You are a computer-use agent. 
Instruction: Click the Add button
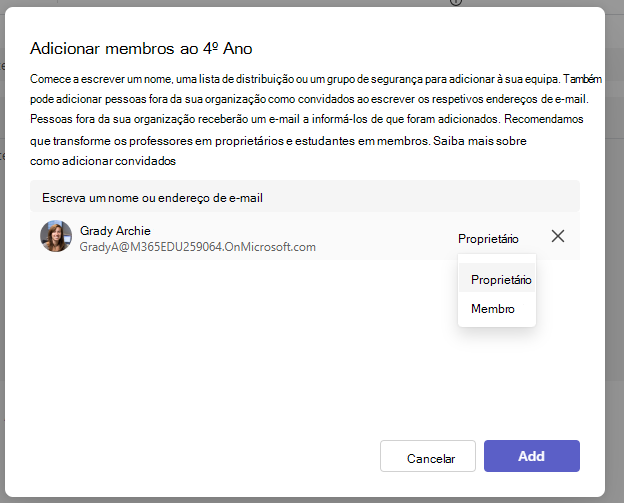[x=532, y=456]
